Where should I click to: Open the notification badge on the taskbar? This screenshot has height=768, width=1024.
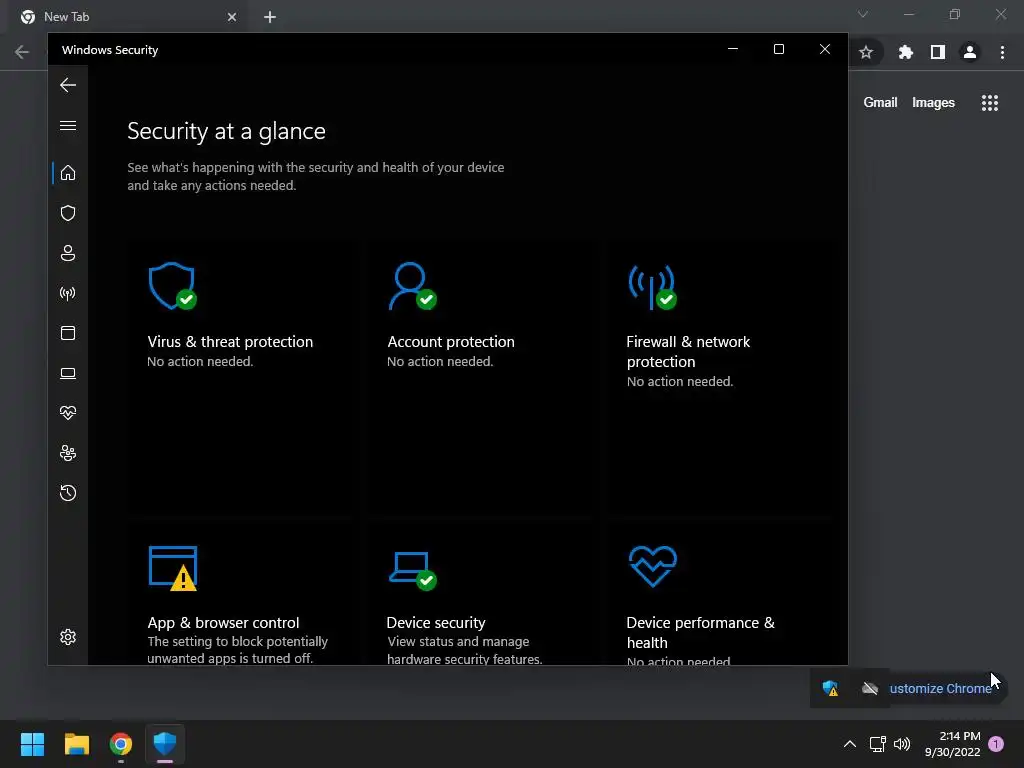996,744
